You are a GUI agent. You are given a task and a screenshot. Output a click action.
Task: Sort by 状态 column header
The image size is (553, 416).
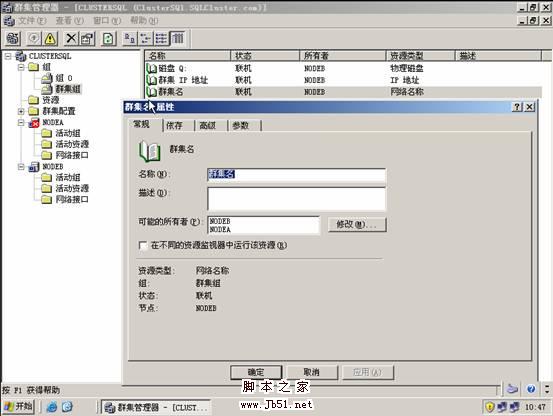265,56
